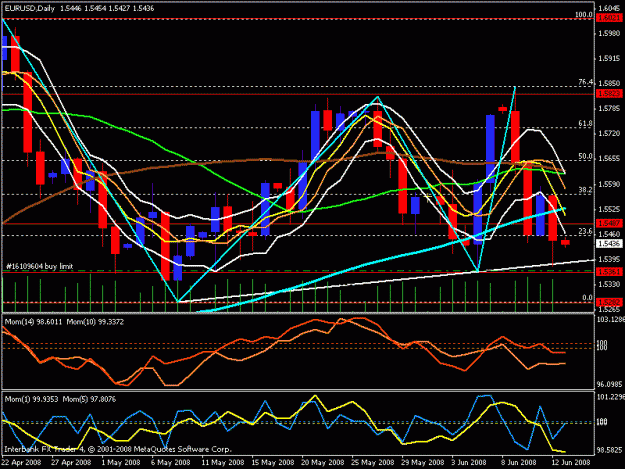Click the 1 May 2008 date label

coord(121,463)
